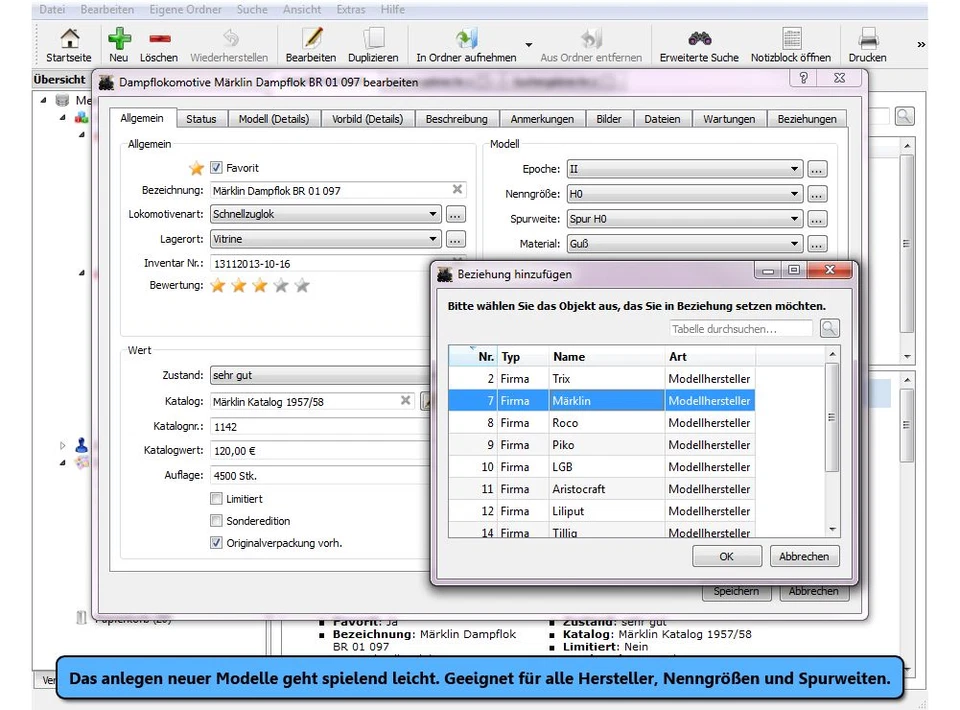The image size is (960, 710).
Task: Click the Startseite home icon
Action: tap(69, 39)
